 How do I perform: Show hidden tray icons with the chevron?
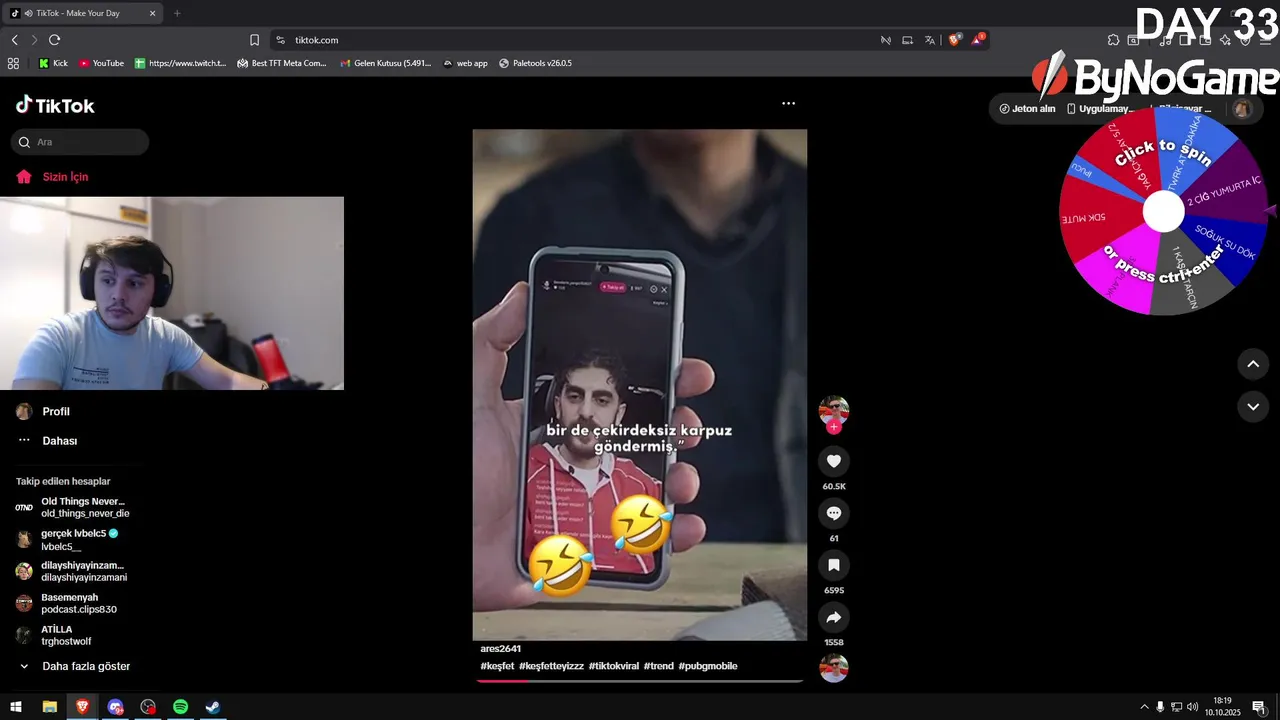pyautogui.click(x=1144, y=707)
